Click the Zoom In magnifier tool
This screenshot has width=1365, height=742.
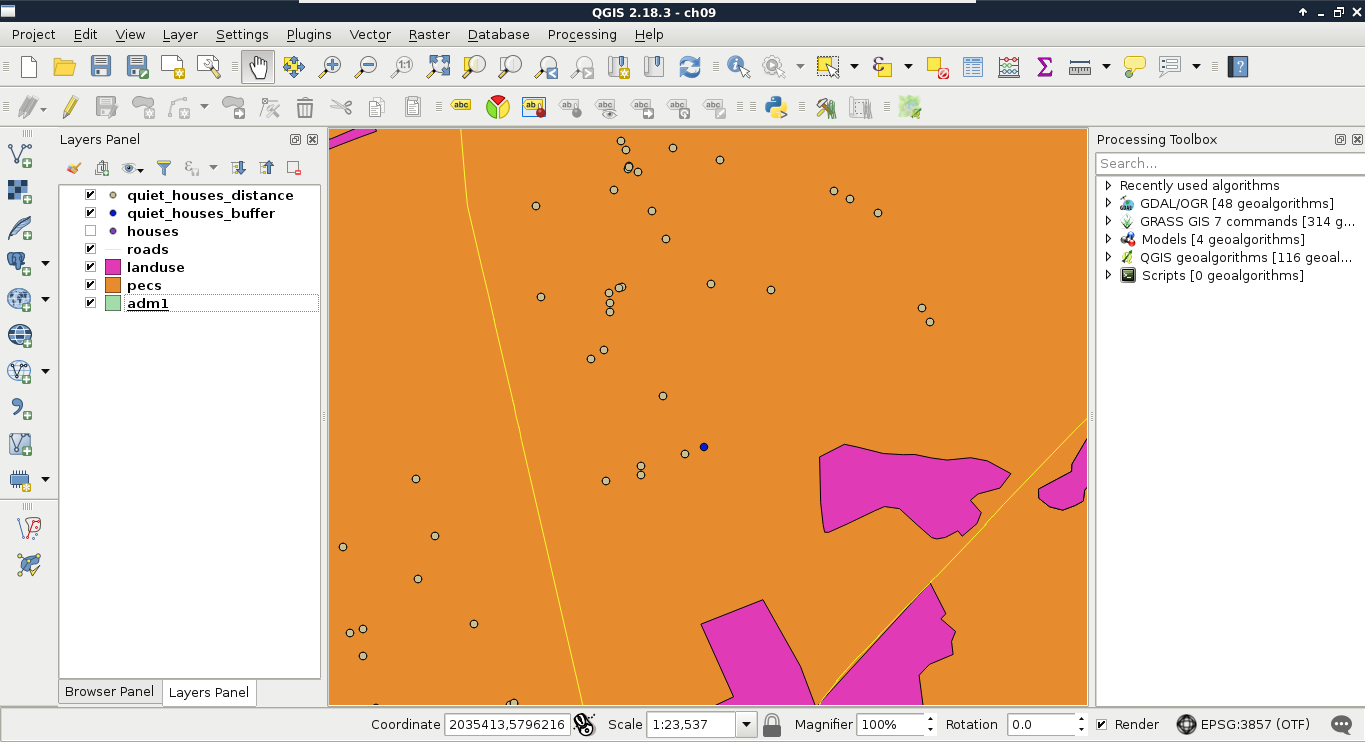[x=329, y=67]
